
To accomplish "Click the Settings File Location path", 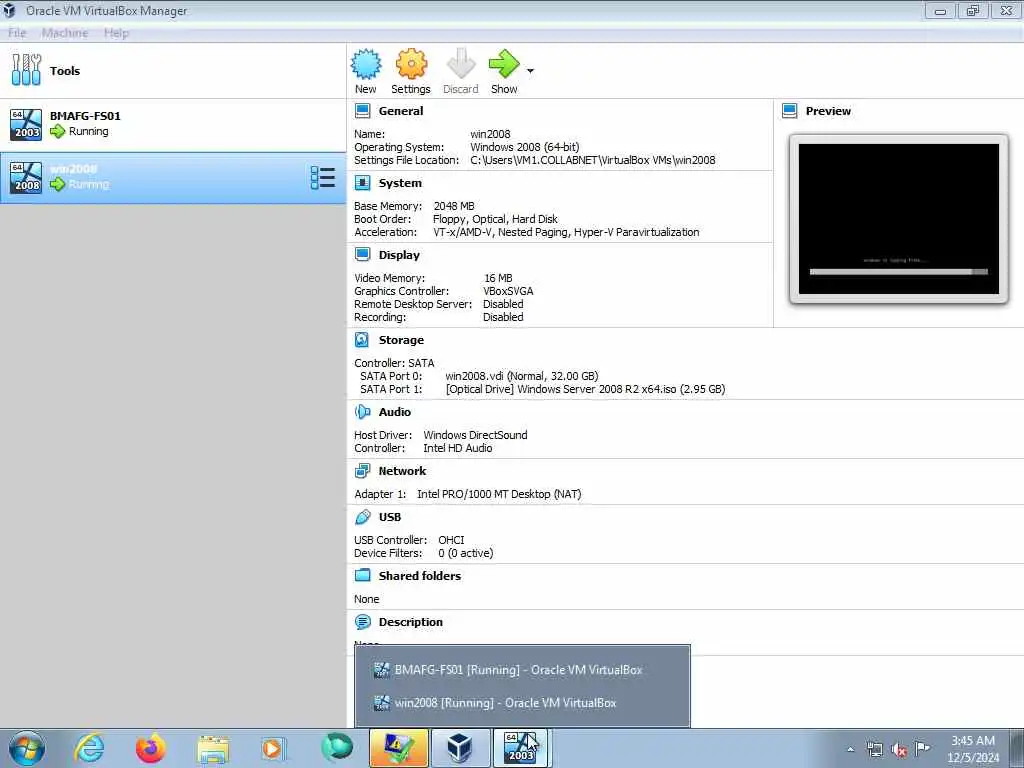I will click(x=592, y=160).
